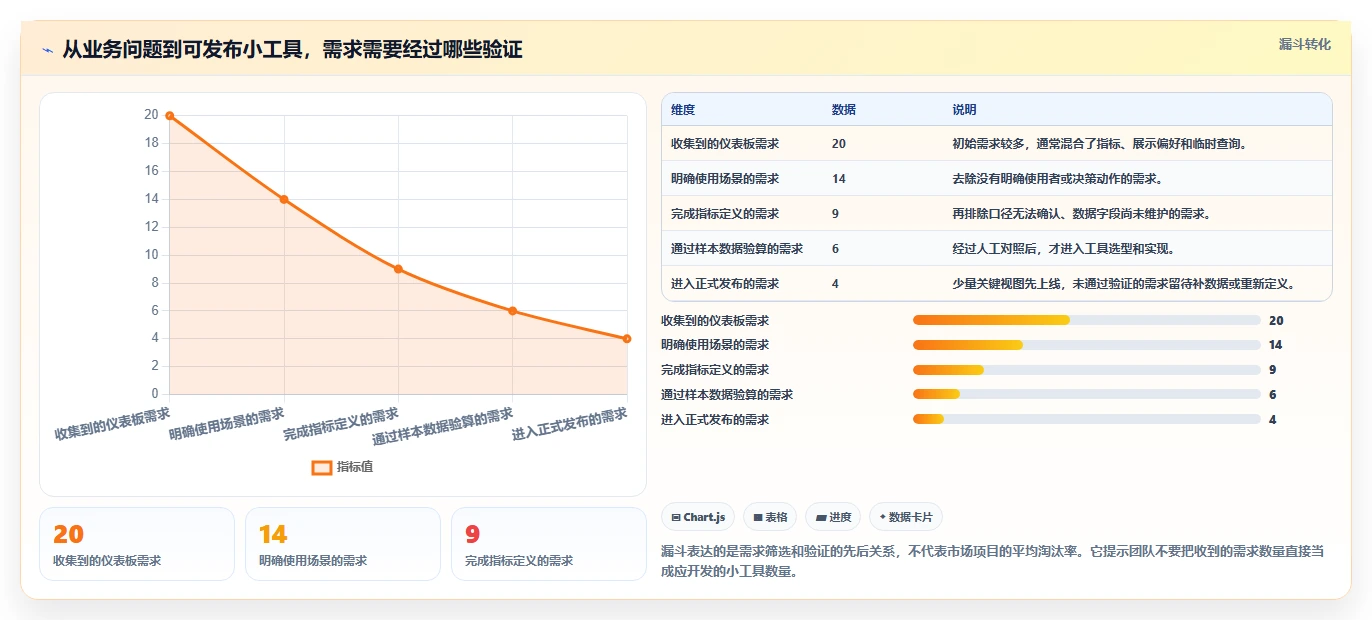Click table row 完成指标定义的需求
Image resolution: width=1372 pixels, height=620 pixels.
click(x=997, y=214)
